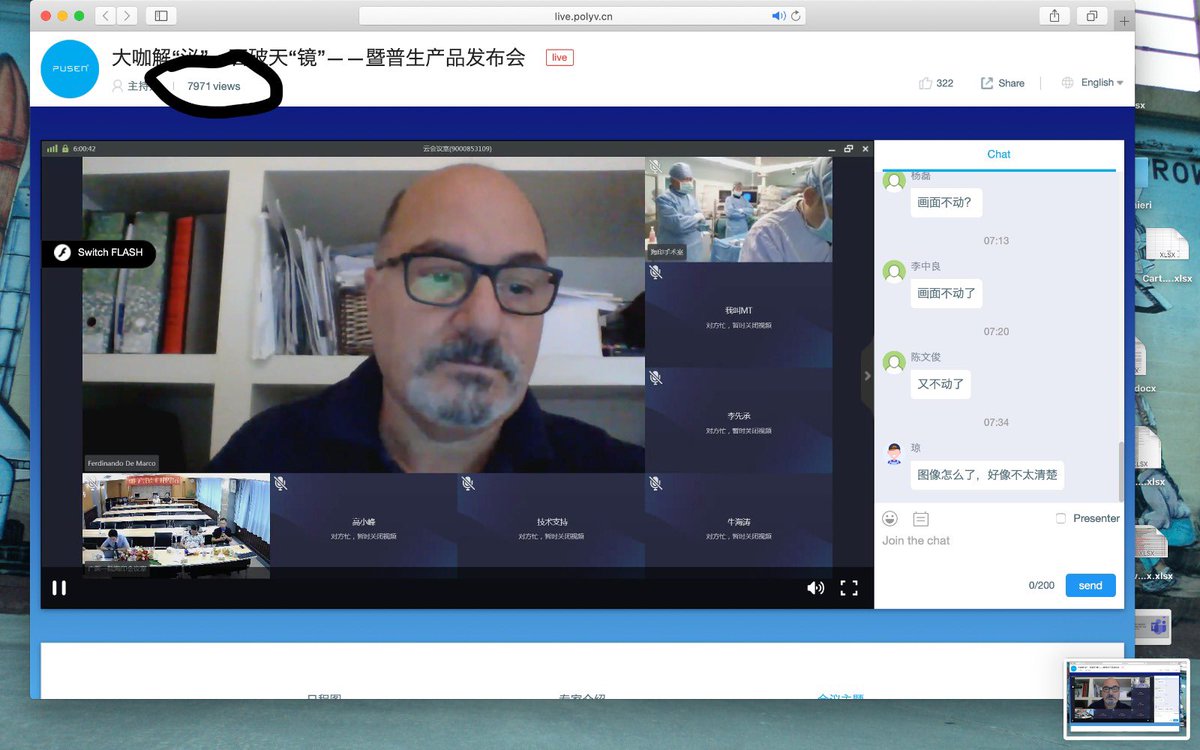Mute the video player volume
1200x750 pixels.
tap(816, 588)
